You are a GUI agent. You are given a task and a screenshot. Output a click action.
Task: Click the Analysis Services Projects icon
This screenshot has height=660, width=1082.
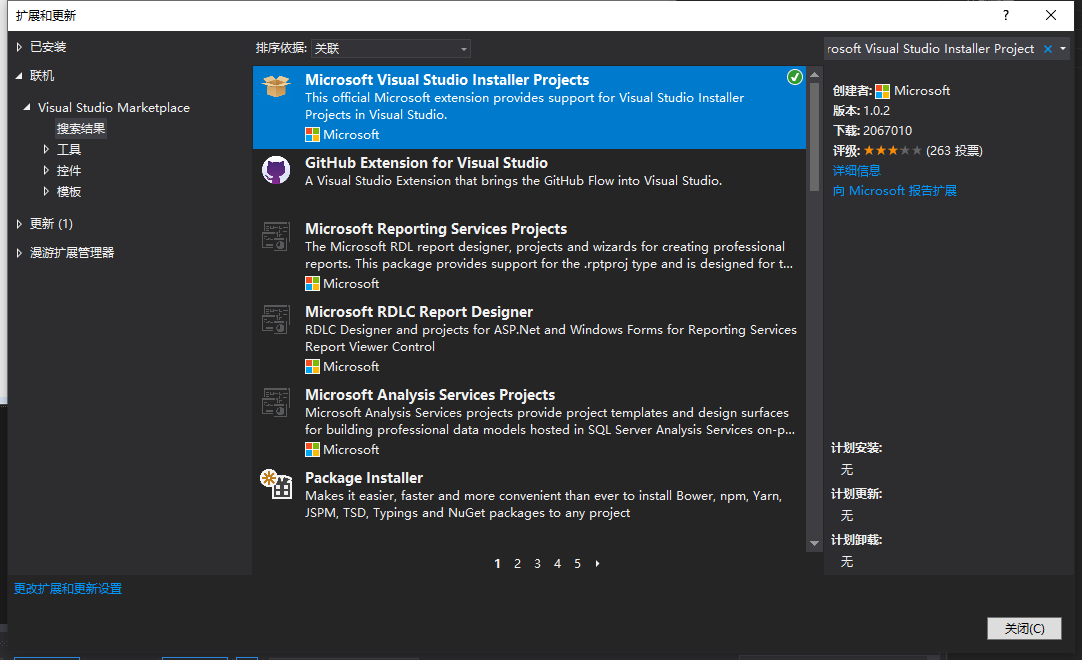tap(276, 402)
